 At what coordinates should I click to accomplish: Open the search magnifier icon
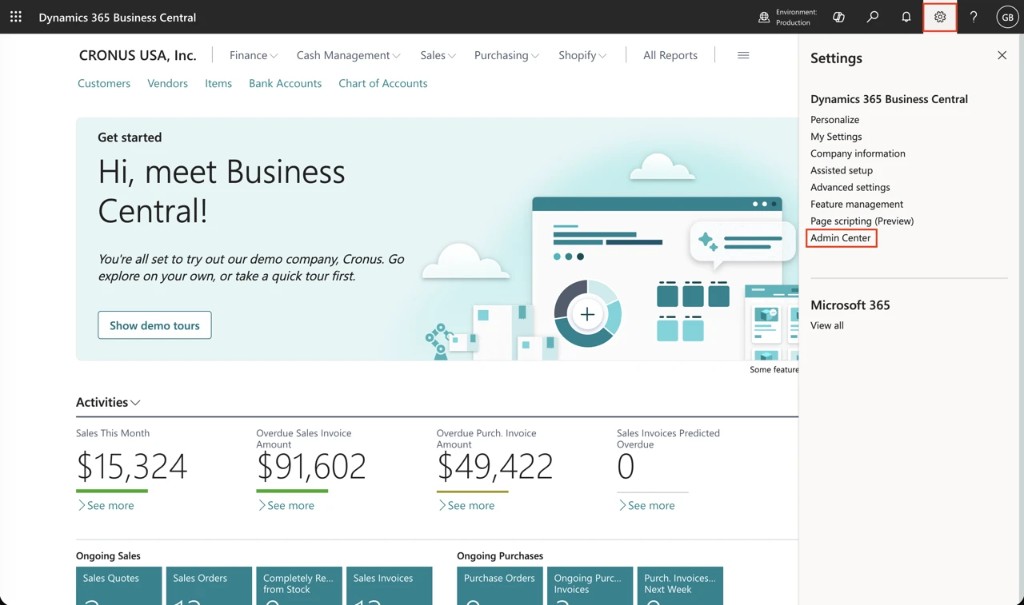[x=872, y=17]
